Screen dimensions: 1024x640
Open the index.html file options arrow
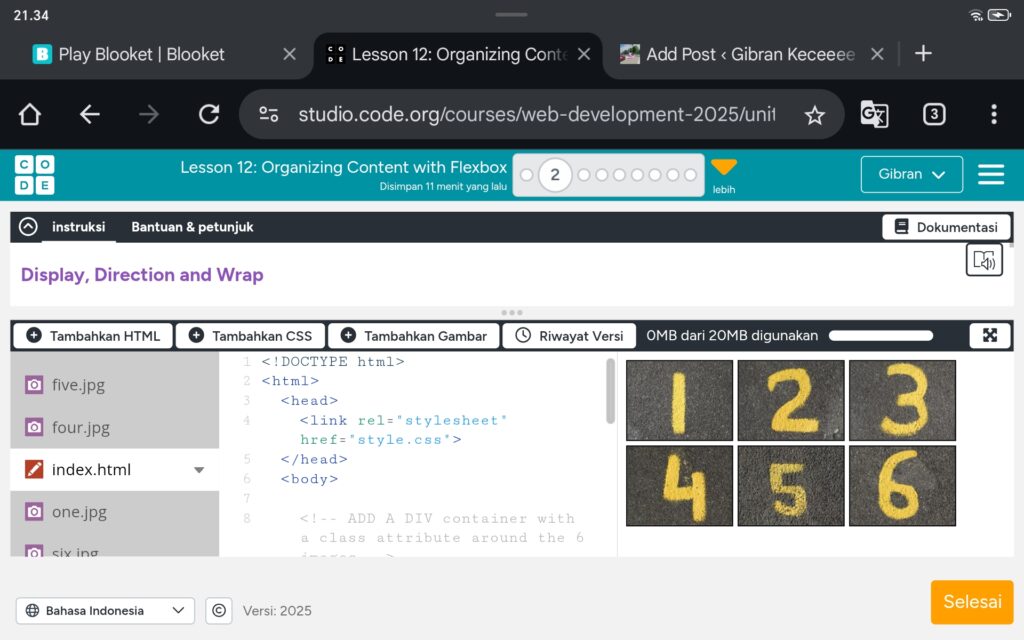click(199, 470)
